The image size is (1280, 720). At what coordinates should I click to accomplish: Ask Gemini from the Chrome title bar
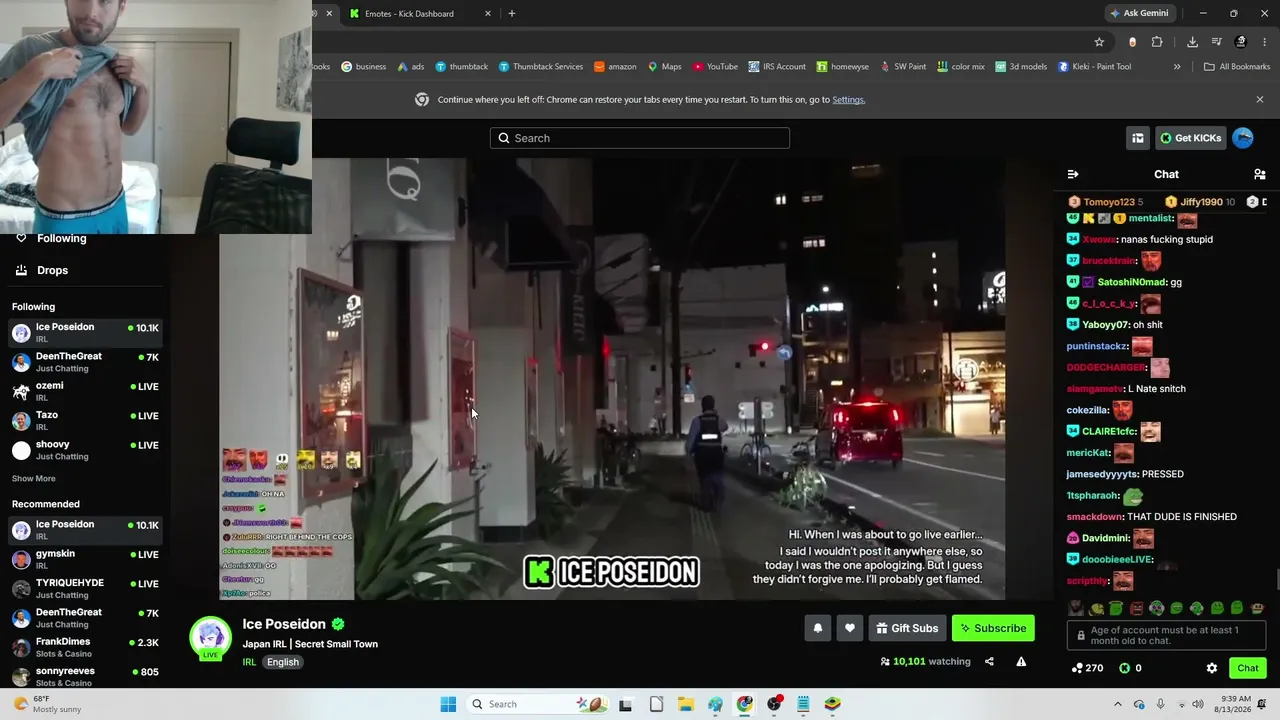(1139, 13)
